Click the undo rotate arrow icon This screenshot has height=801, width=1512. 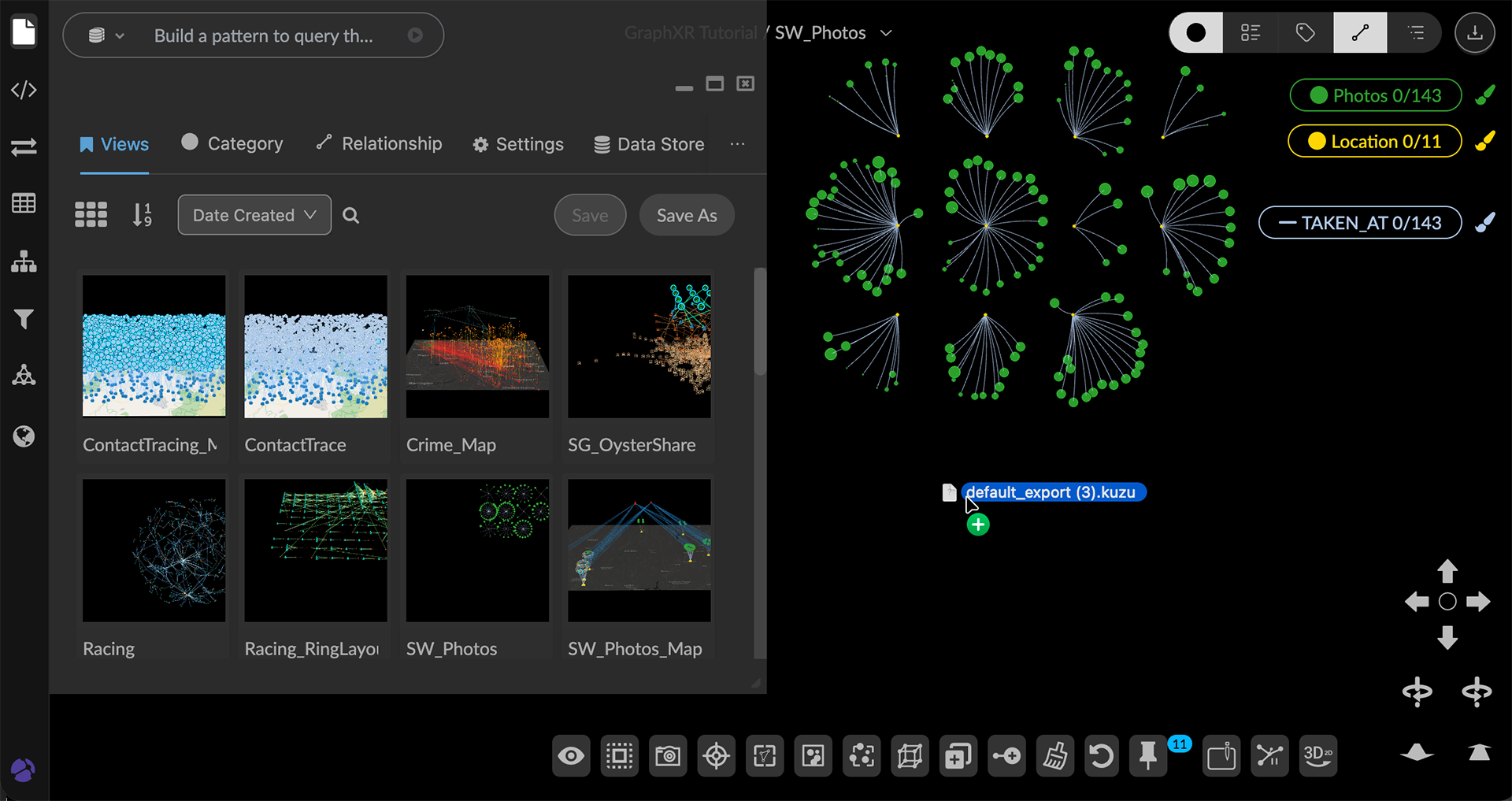pos(1101,757)
